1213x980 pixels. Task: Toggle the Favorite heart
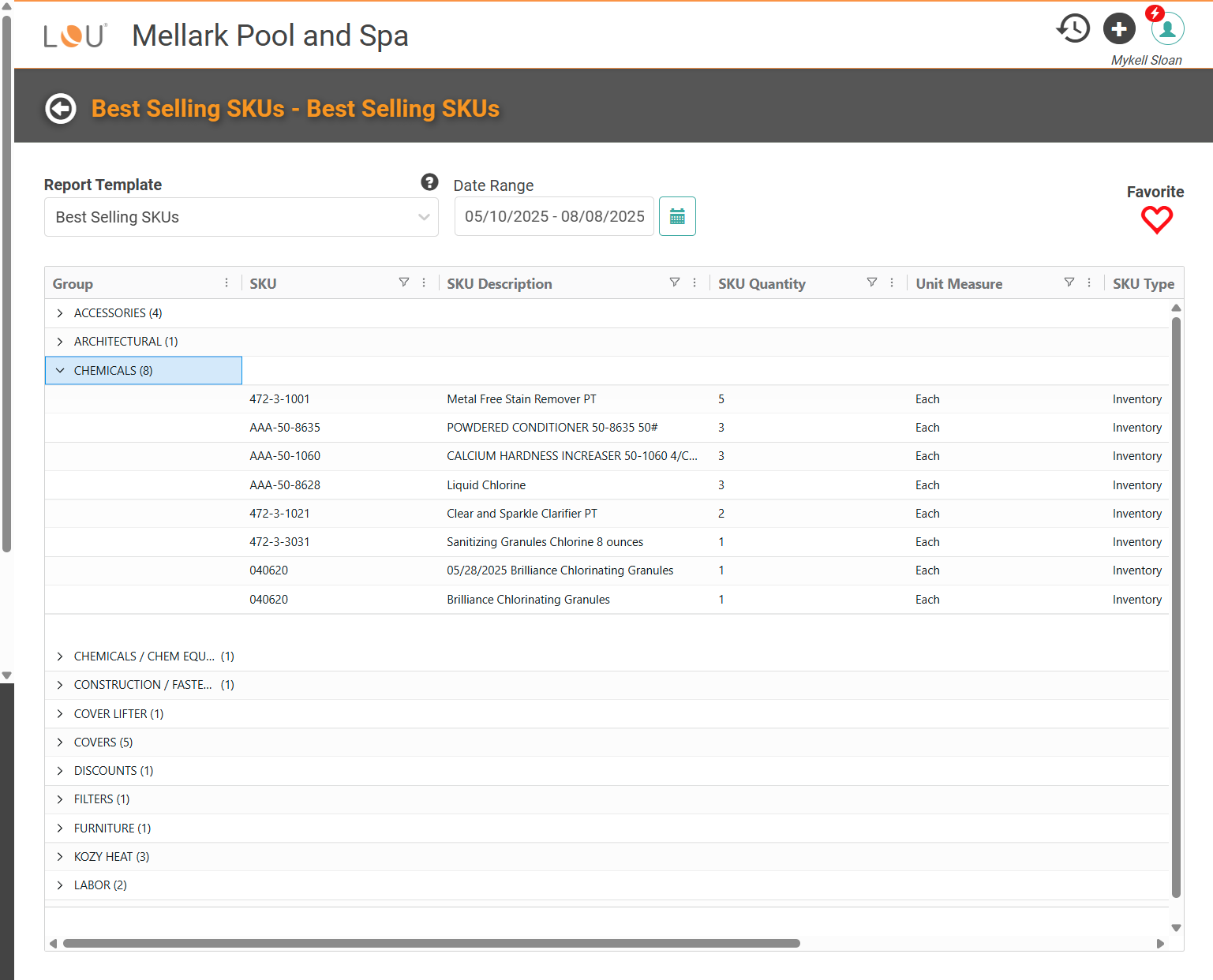click(x=1156, y=219)
